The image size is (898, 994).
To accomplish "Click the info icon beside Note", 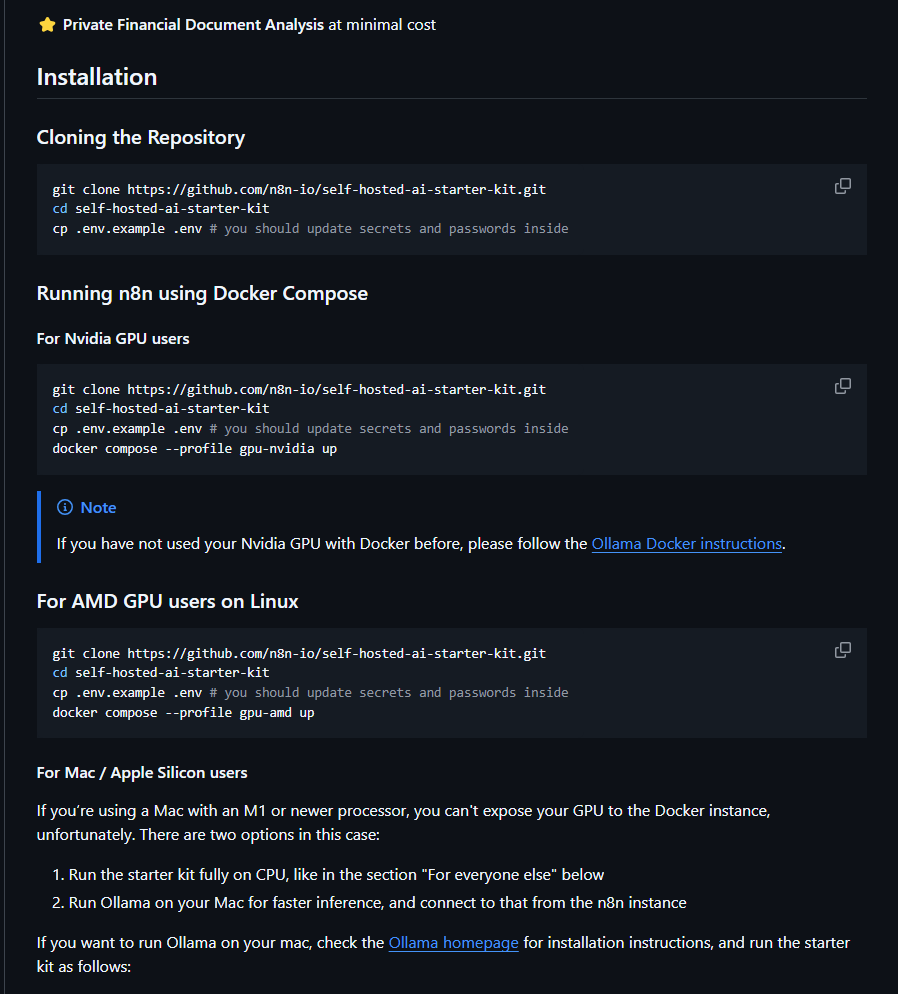I will [65, 508].
